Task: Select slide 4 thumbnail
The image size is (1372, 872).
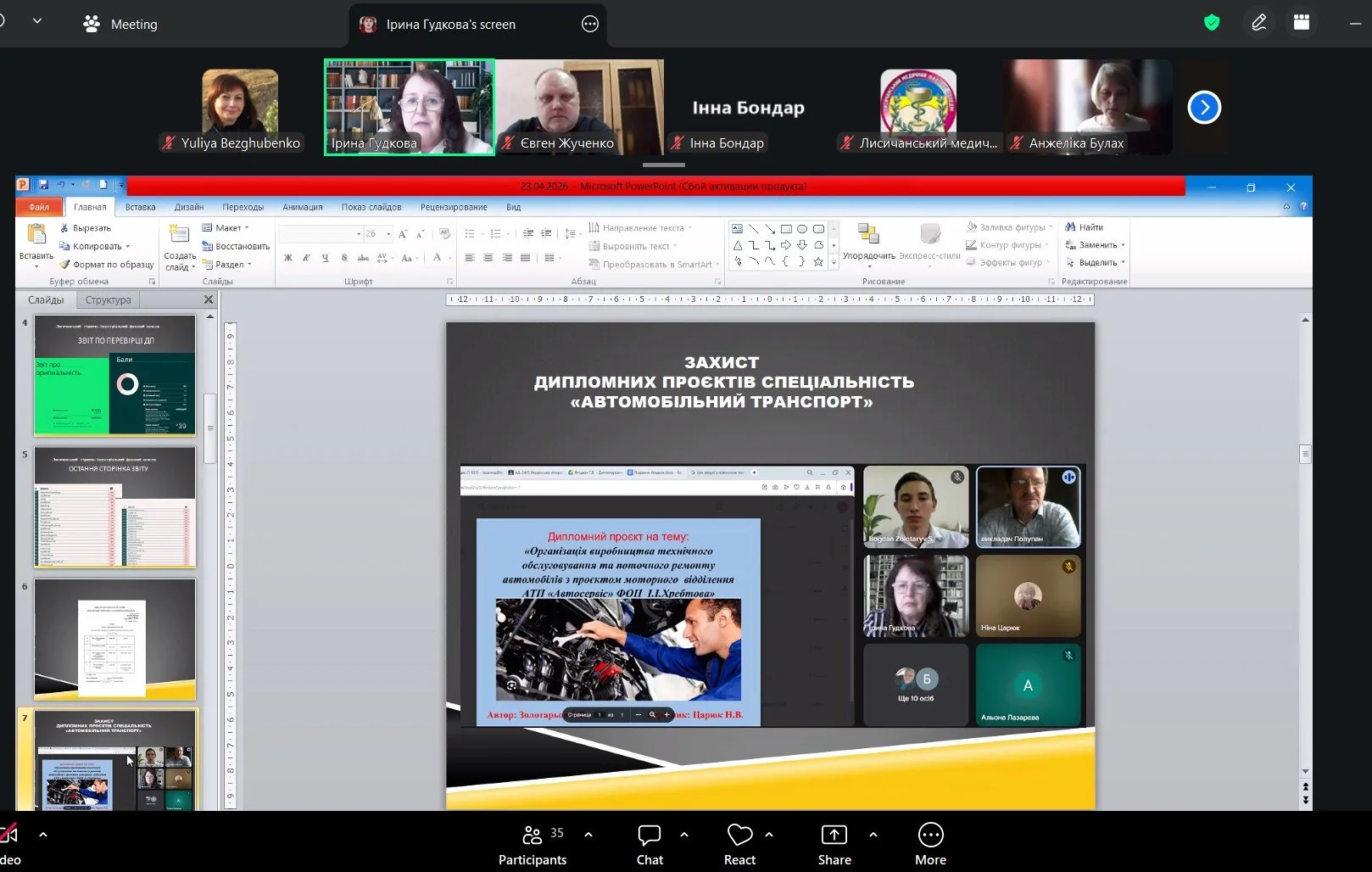Action: pyautogui.click(x=115, y=375)
